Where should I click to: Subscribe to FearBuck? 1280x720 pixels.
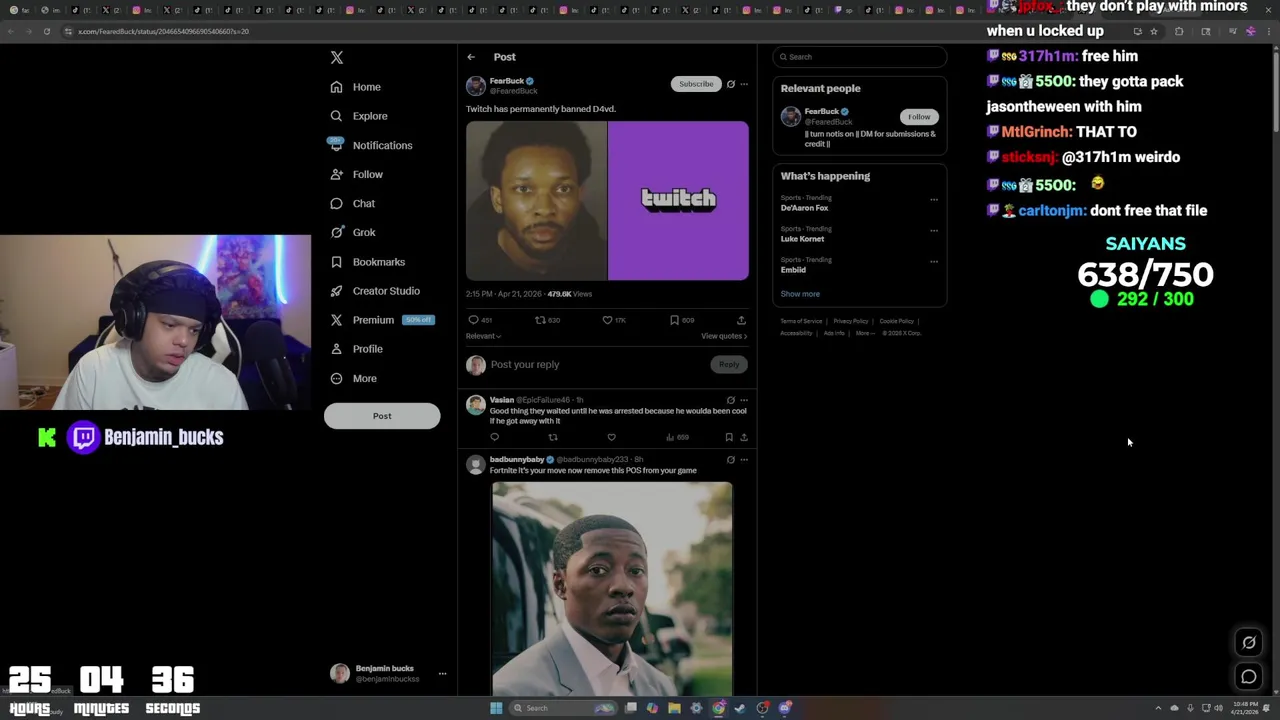(696, 84)
